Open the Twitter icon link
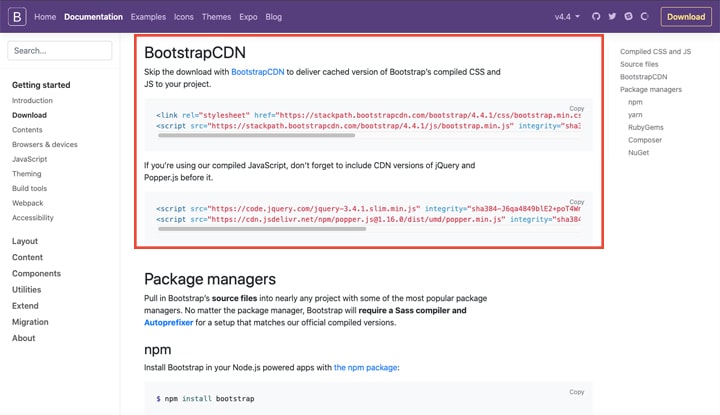Screen dimensions: 720x415 [612, 17]
